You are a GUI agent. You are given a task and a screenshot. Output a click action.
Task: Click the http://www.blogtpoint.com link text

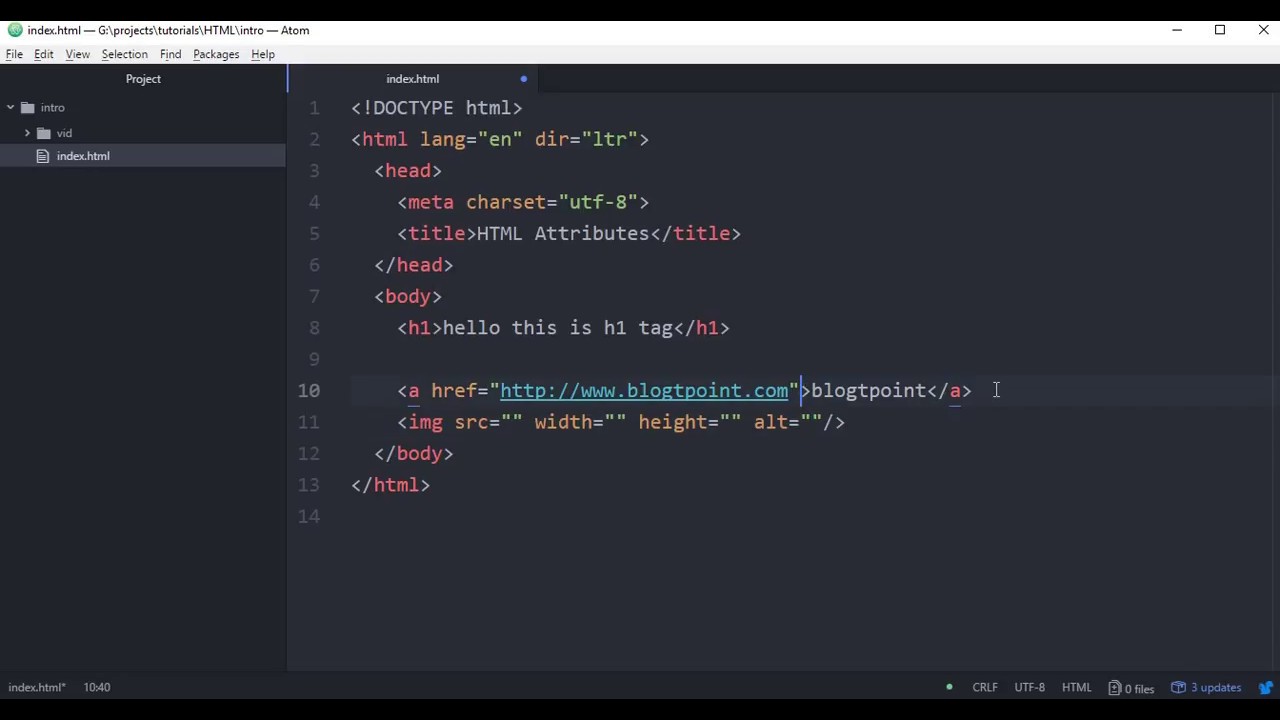point(644,391)
